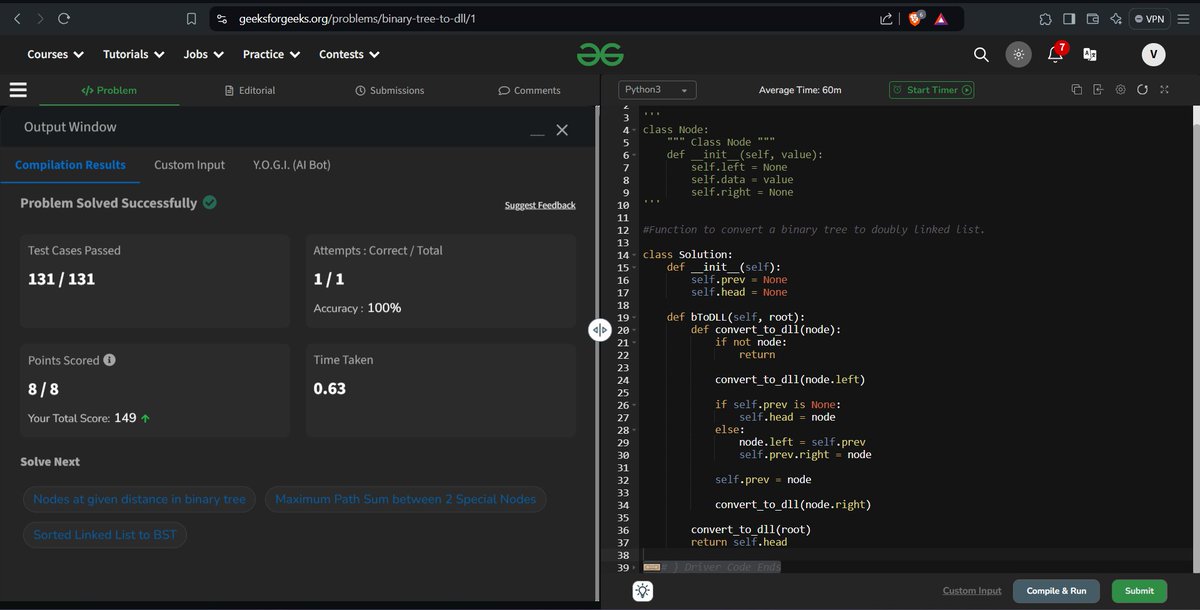The image size is (1200, 610).
Task: Click the '131 / 131' test cases value
Action: (x=61, y=279)
